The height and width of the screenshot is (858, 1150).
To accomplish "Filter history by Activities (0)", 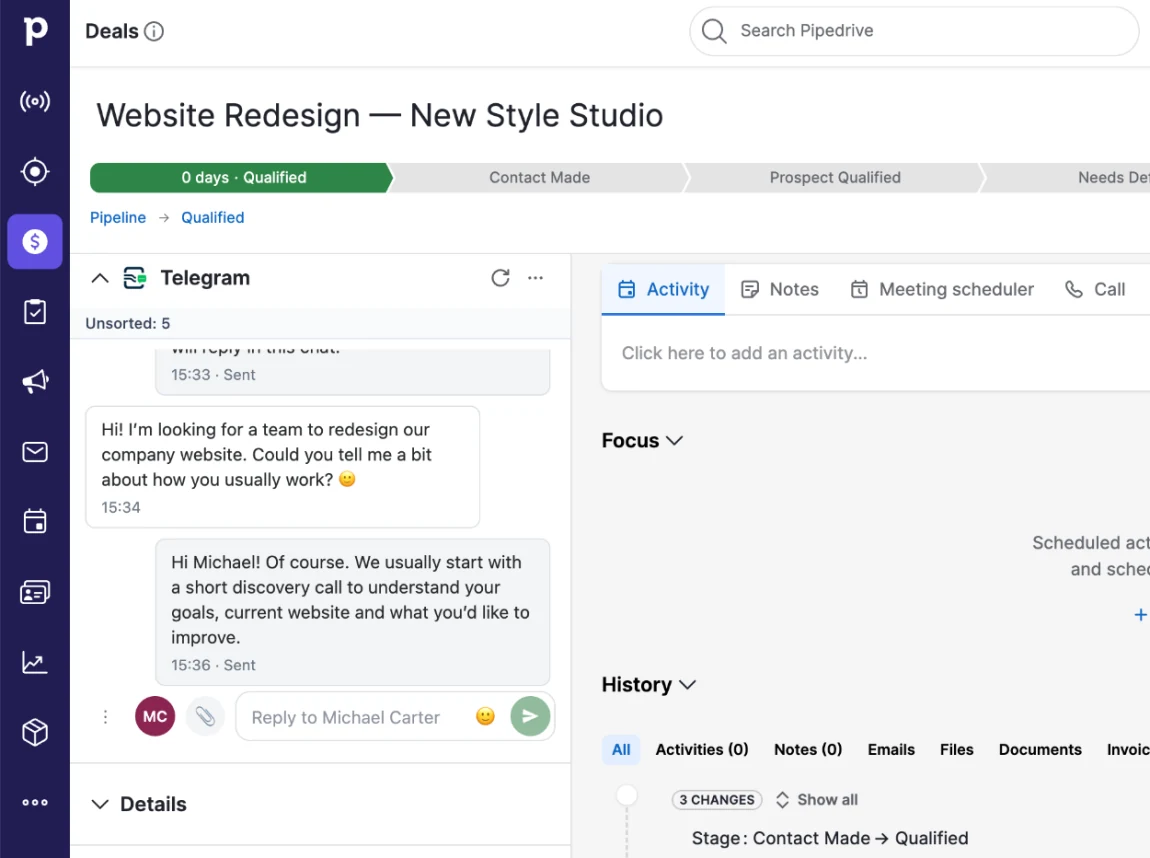I will point(702,749).
